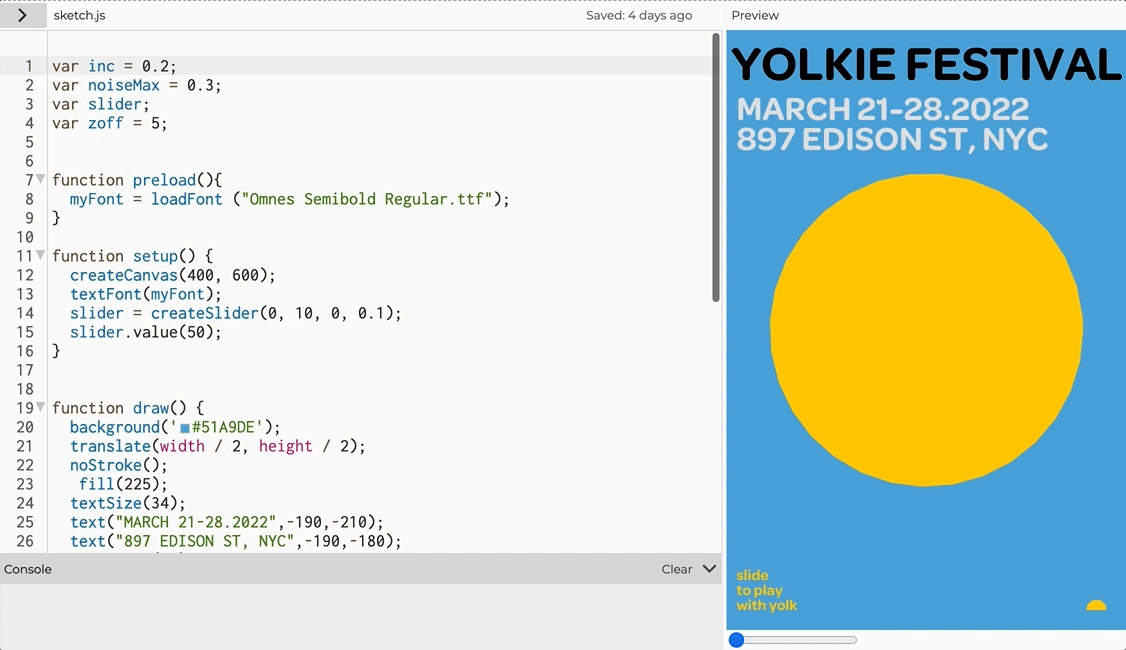Screen dimensions: 1126x650
Task: Click the yolk slider track
Action: click(x=793, y=639)
